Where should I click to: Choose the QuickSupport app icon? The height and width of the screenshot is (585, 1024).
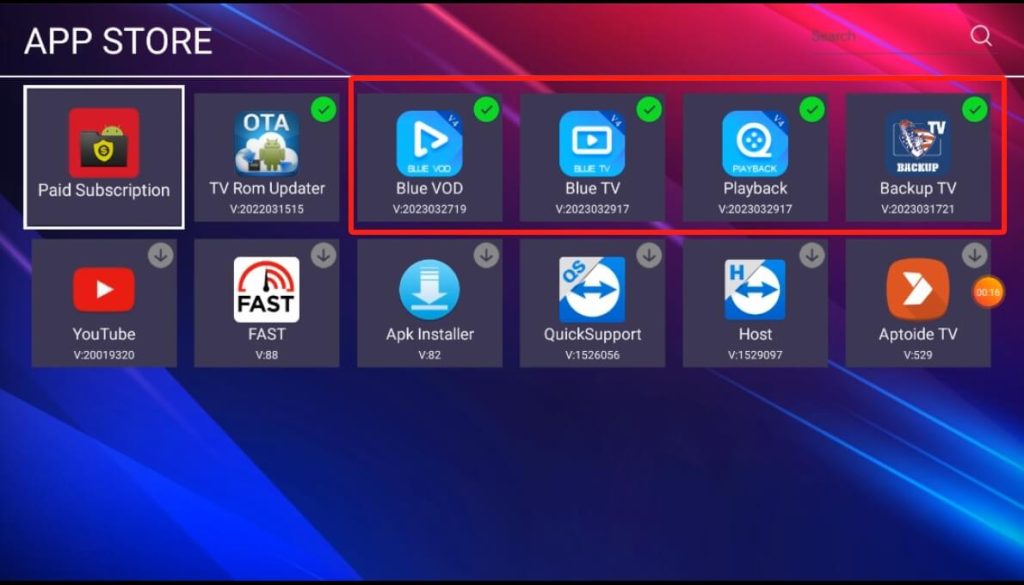(592, 289)
